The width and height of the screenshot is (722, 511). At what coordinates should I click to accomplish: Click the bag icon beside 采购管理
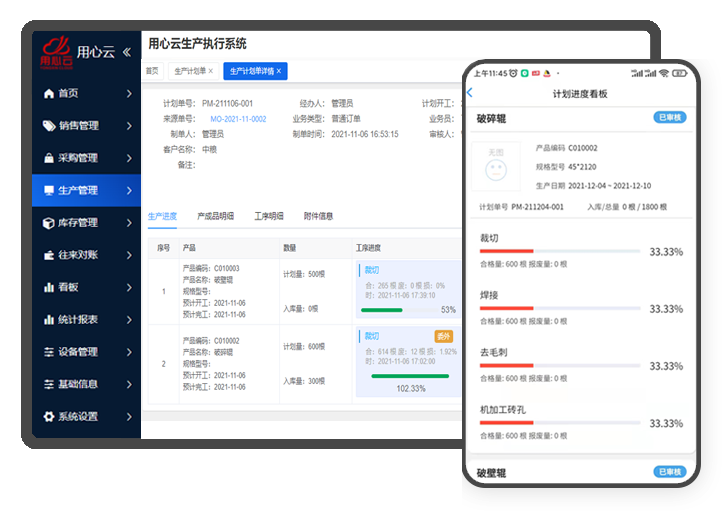49,158
